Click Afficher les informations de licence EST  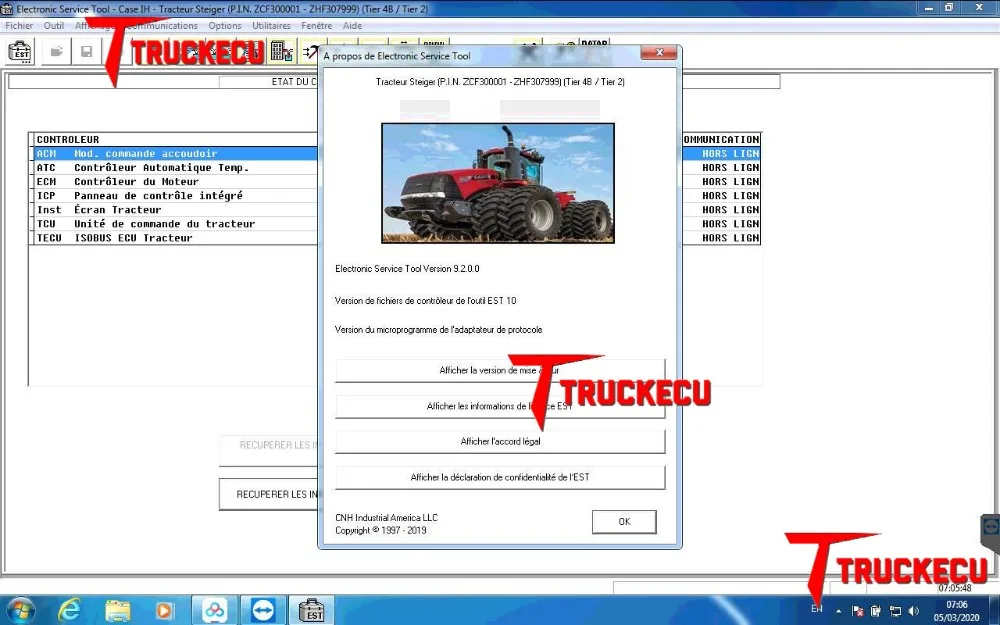pos(500,406)
